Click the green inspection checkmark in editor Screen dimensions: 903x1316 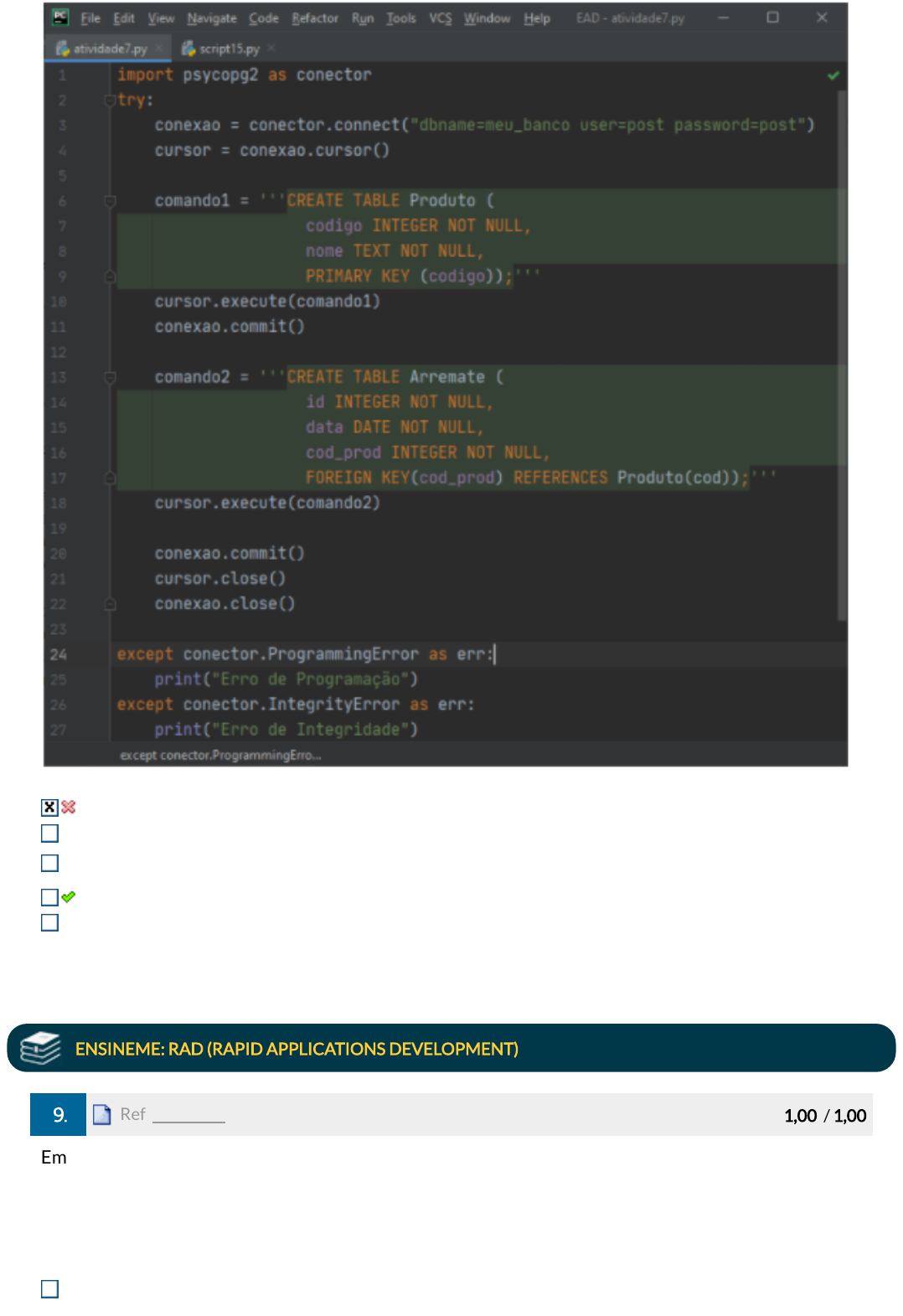pyautogui.click(x=833, y=75)
